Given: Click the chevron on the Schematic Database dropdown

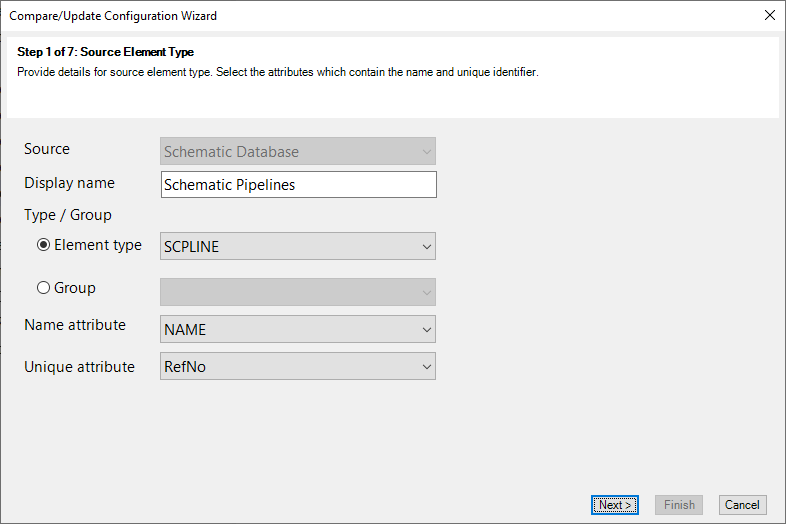Looking at the screenshot, I should coord(427,151).
